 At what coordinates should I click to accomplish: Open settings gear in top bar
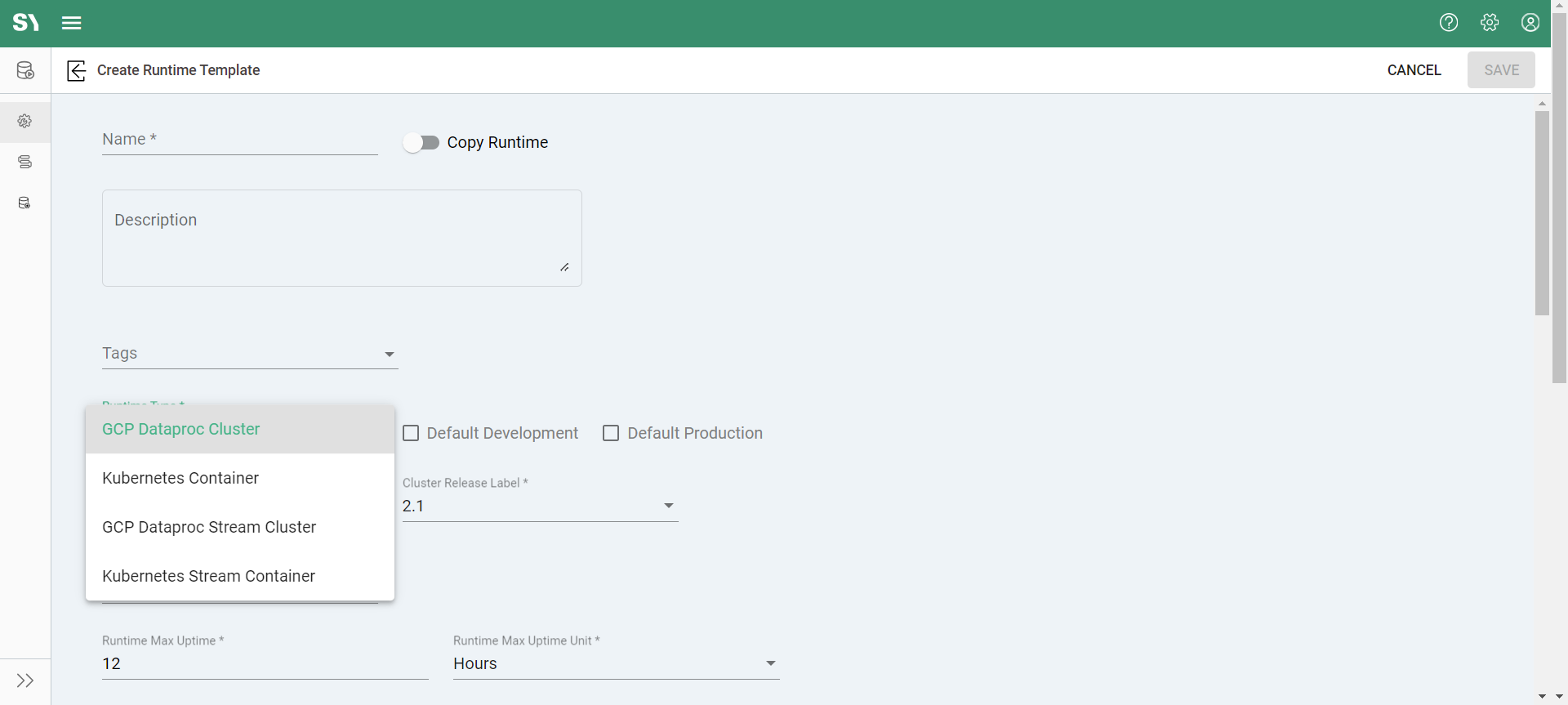(x=1490, y=23)
